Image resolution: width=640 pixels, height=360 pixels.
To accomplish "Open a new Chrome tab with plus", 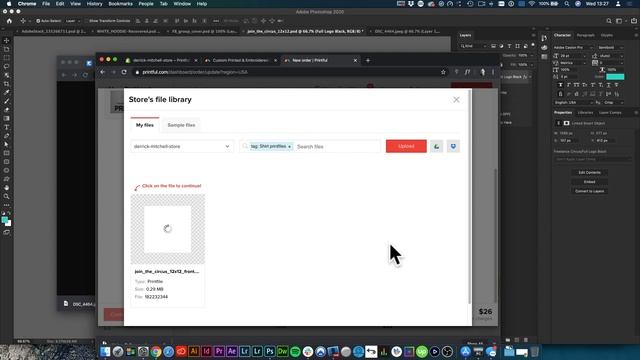I will tap(368, 60).
